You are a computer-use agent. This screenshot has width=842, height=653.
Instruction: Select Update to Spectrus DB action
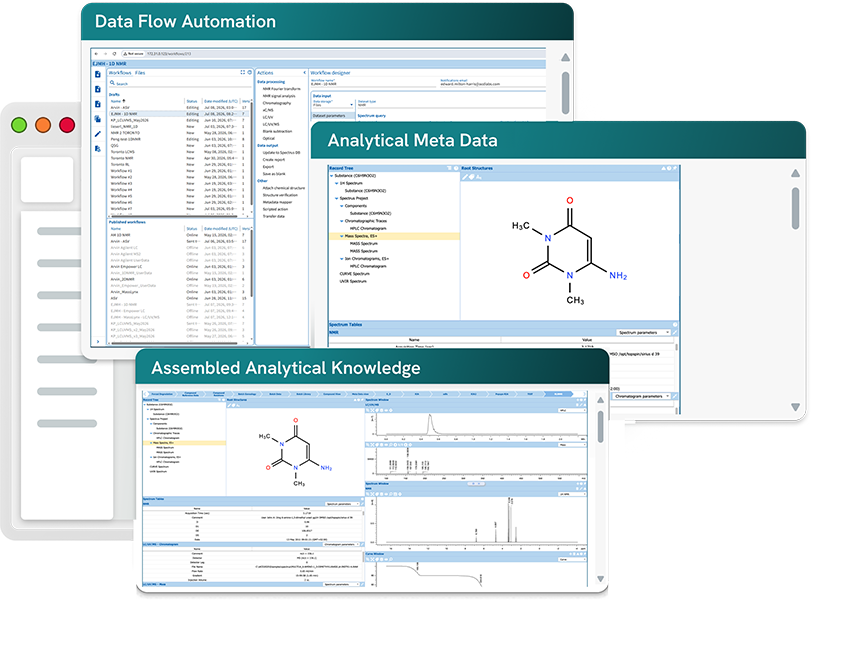click(281, 153)
